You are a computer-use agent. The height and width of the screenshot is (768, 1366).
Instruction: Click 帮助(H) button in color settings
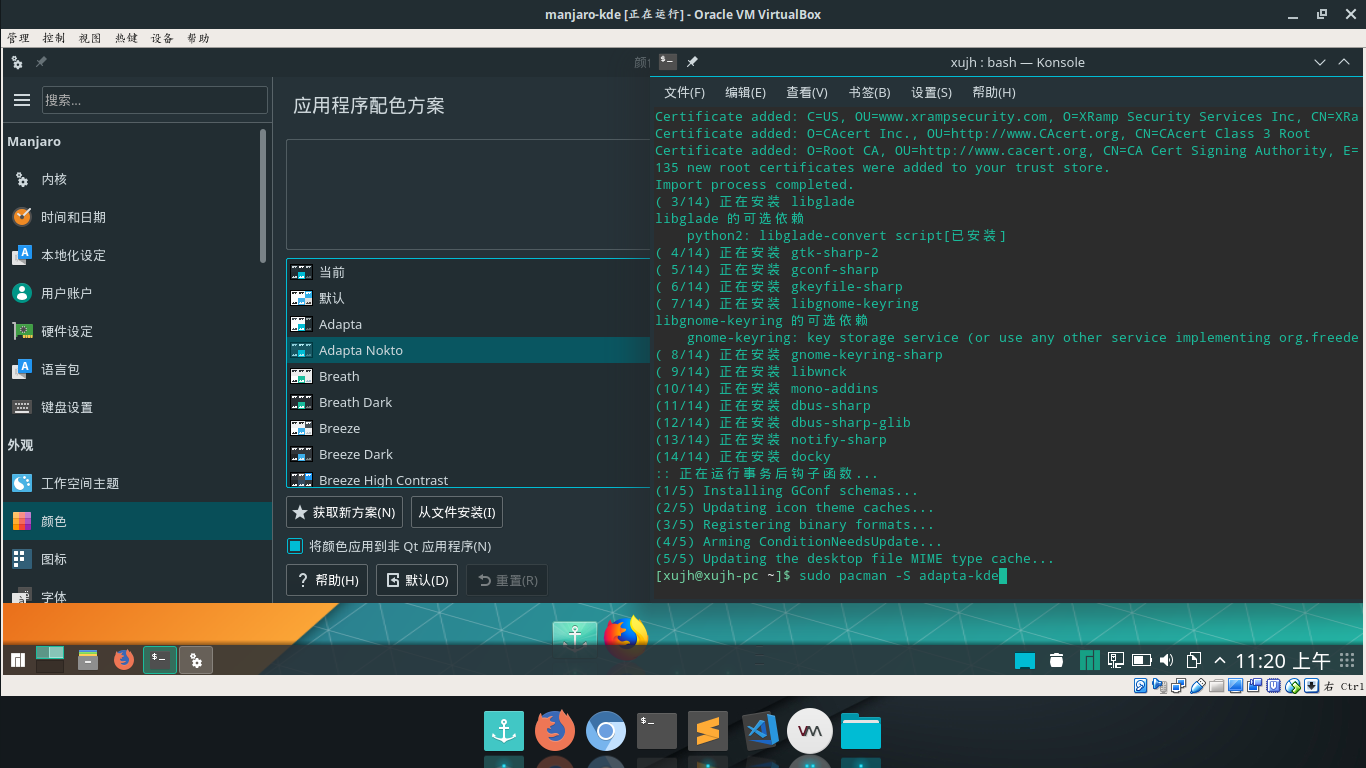point(327,580)
